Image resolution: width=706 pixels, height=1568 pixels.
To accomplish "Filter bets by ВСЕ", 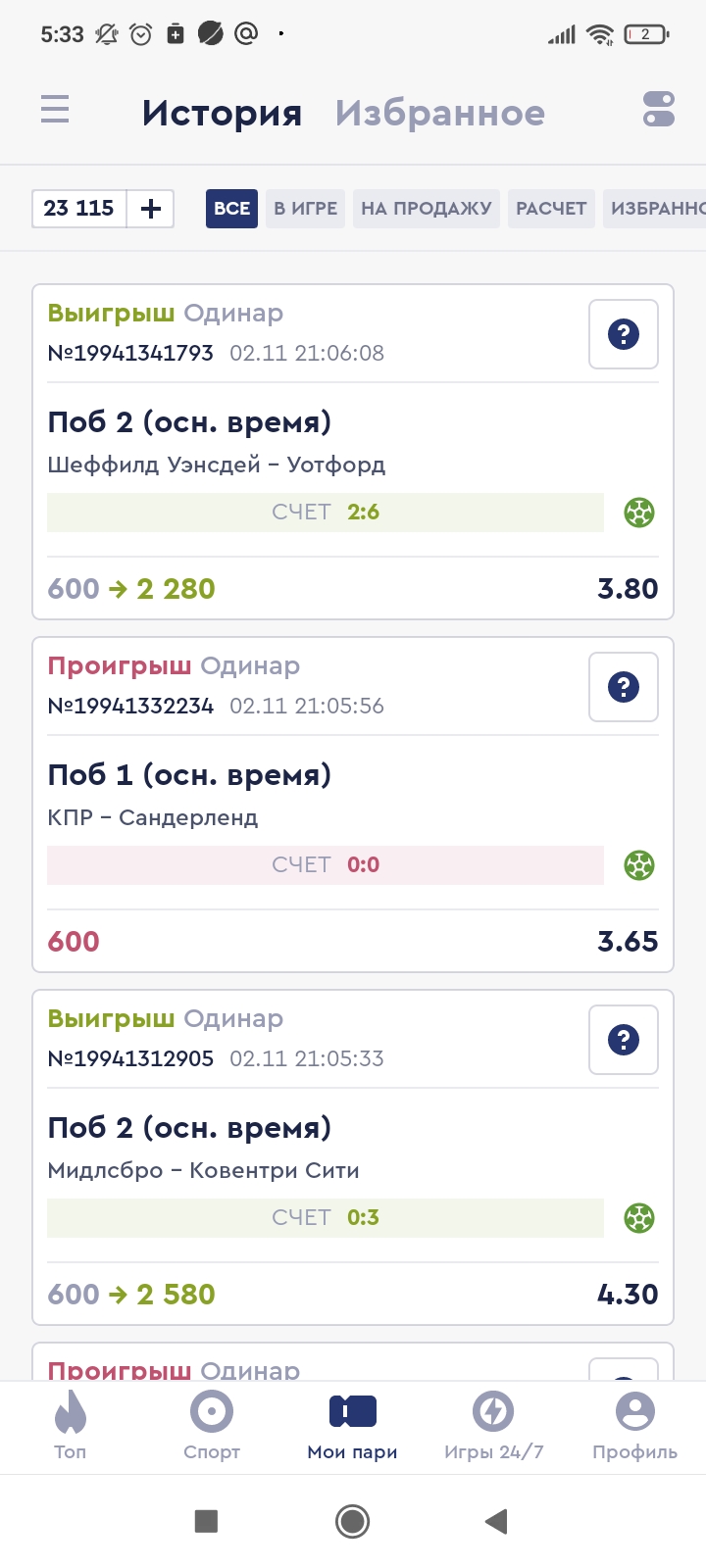I will 231,209.
